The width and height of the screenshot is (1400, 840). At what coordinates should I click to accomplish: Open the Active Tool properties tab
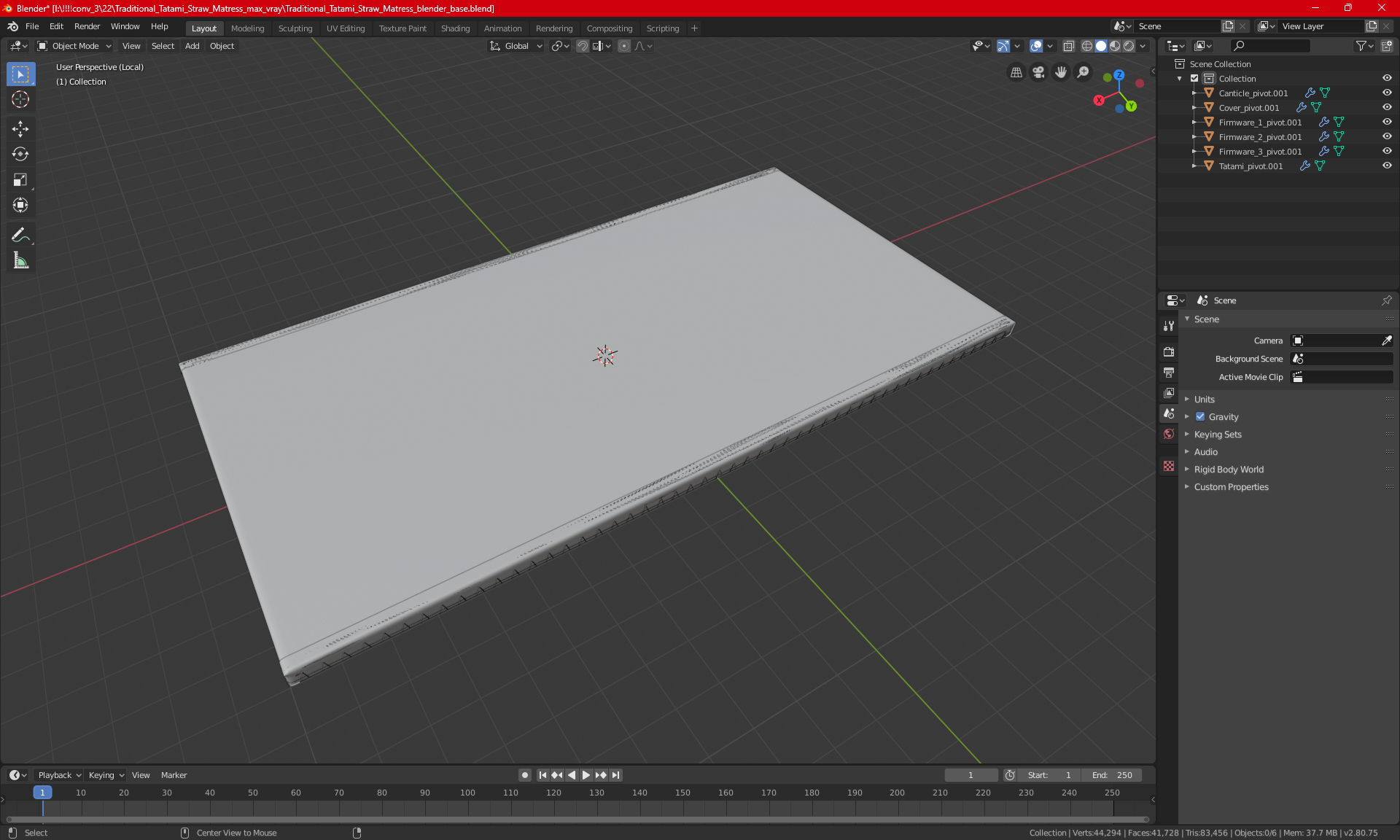coord(1169,326)
